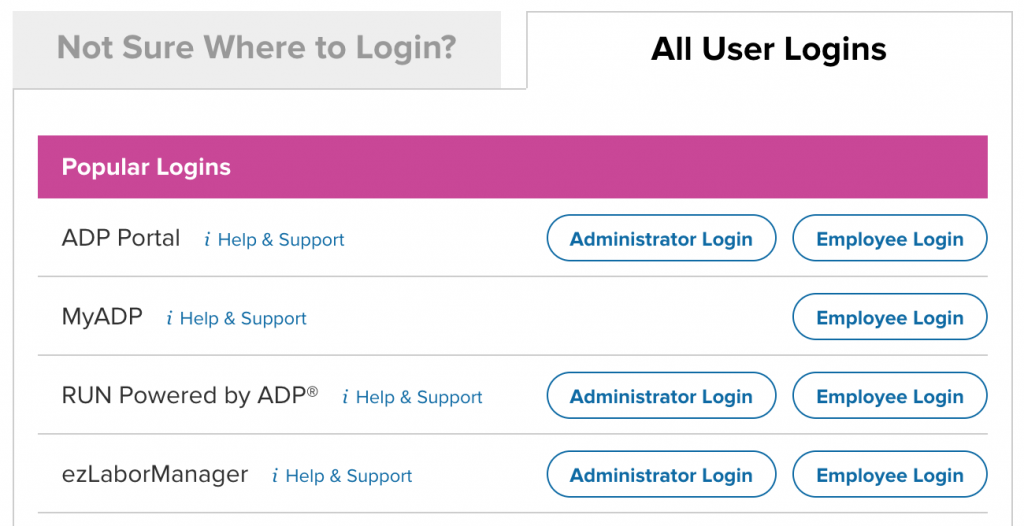The width and height of the screenshot is (1024, 526).
Task: Click the info icon next to ADP Portal
Action: click(x=207, y=240)
